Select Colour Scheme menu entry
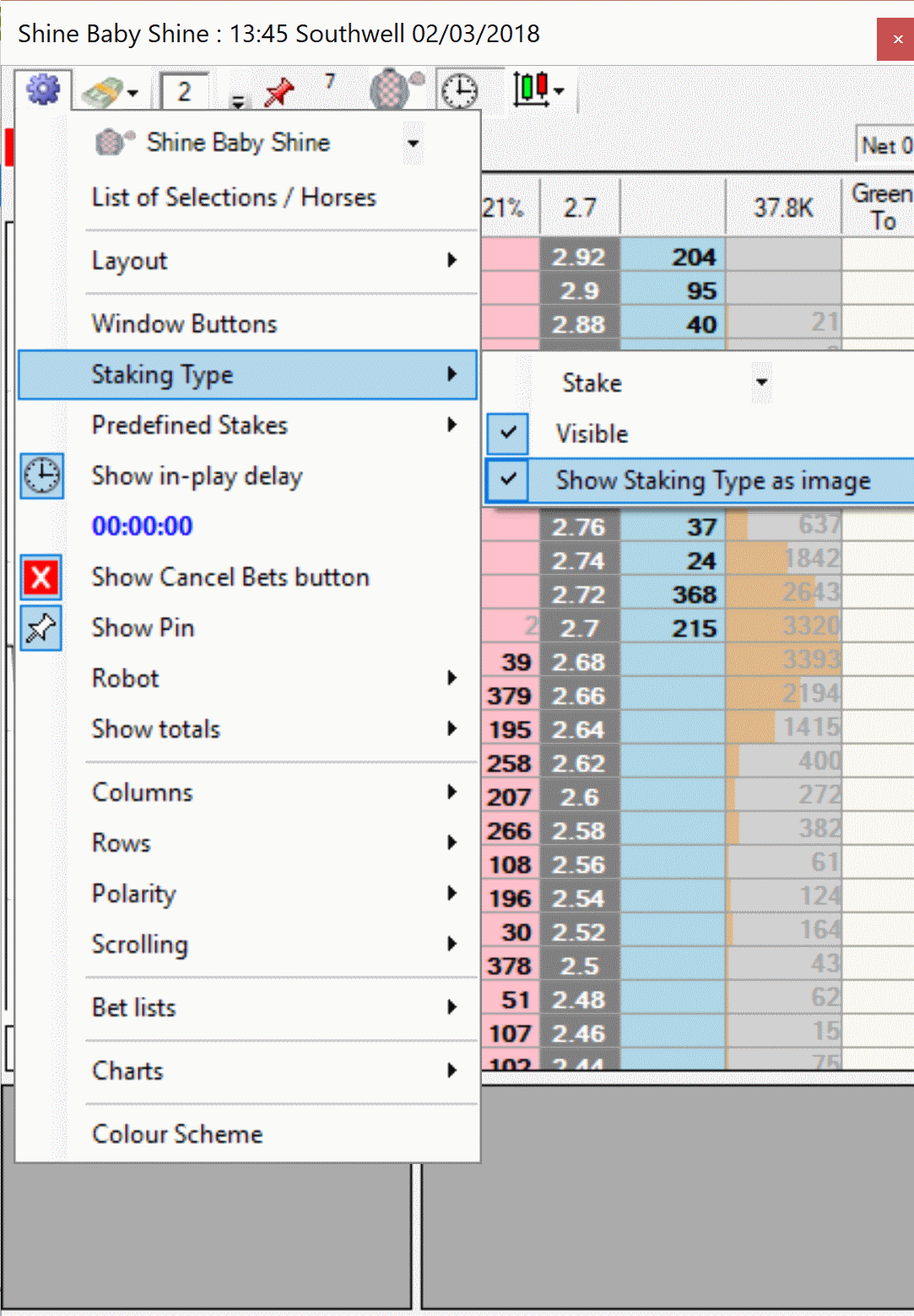 point(177,1134)
